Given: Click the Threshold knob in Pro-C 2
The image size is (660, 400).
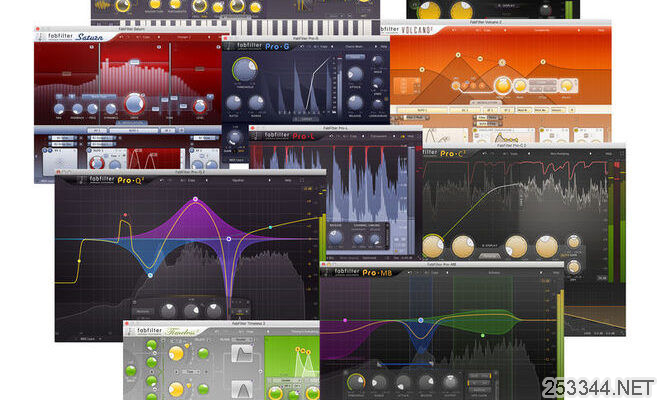Looking at the screenshot, I should click(433, 246).
